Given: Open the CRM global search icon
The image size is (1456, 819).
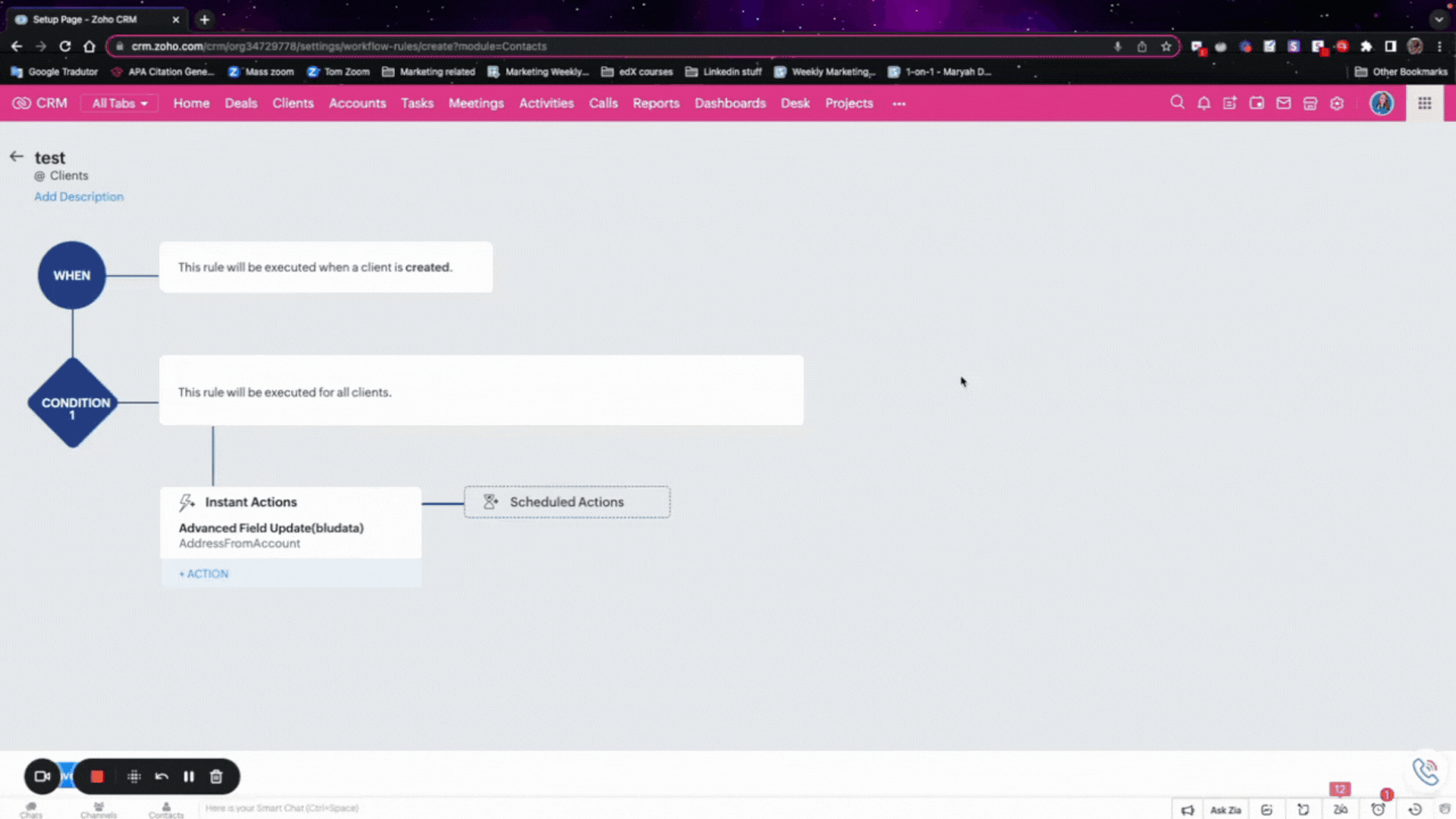Looking at the screenshot, I should (1177, 102).
